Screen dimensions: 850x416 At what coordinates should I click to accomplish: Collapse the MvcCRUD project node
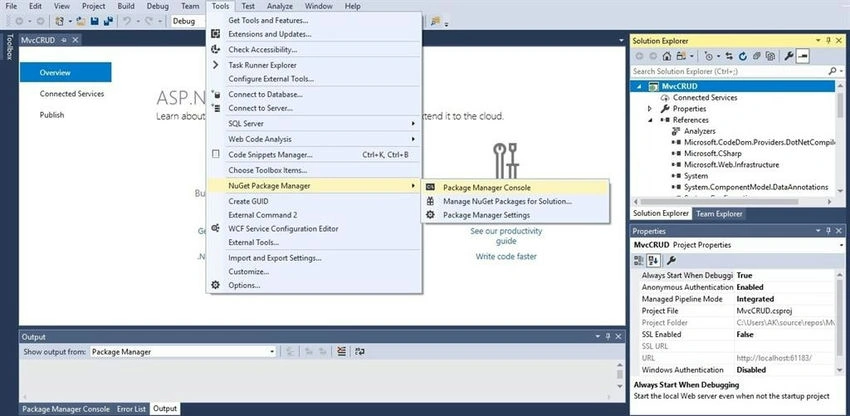639,86
